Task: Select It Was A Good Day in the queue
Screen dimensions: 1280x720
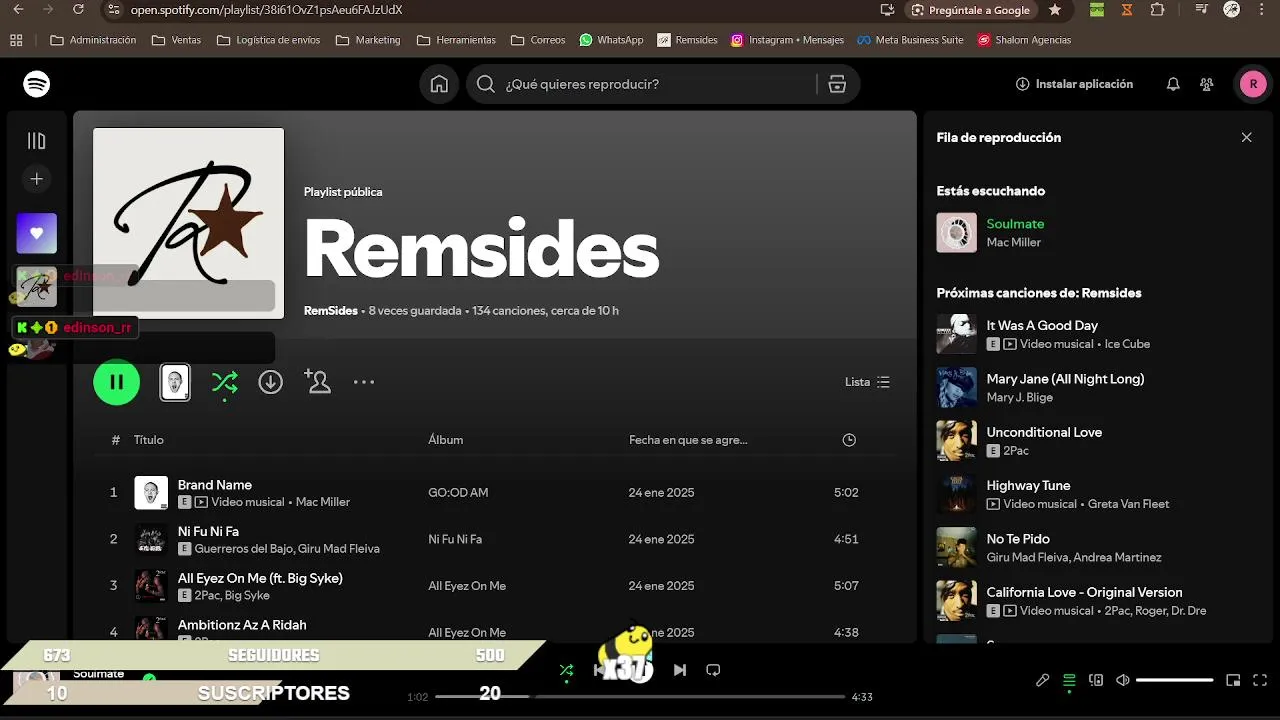Action: coord(1042,325)
